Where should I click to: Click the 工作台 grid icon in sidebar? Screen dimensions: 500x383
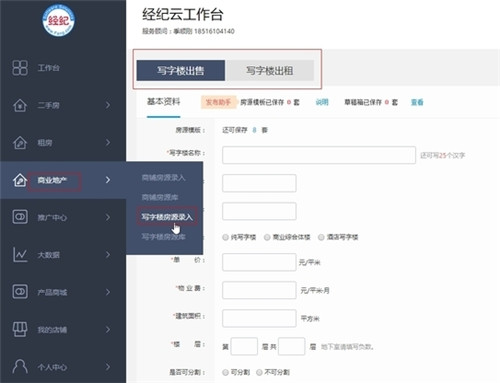click(20, 68)
